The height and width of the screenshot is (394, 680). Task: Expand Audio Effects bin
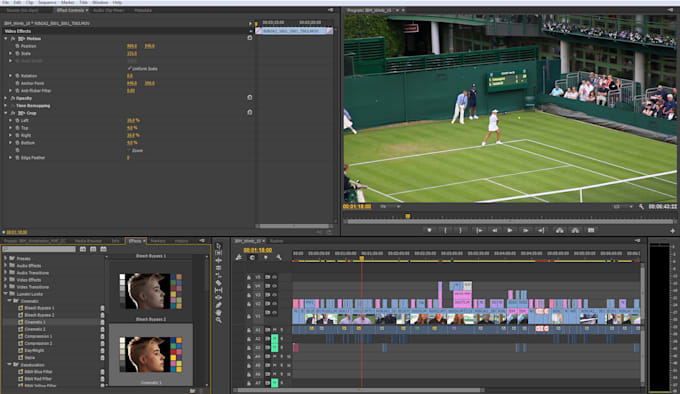6,266
